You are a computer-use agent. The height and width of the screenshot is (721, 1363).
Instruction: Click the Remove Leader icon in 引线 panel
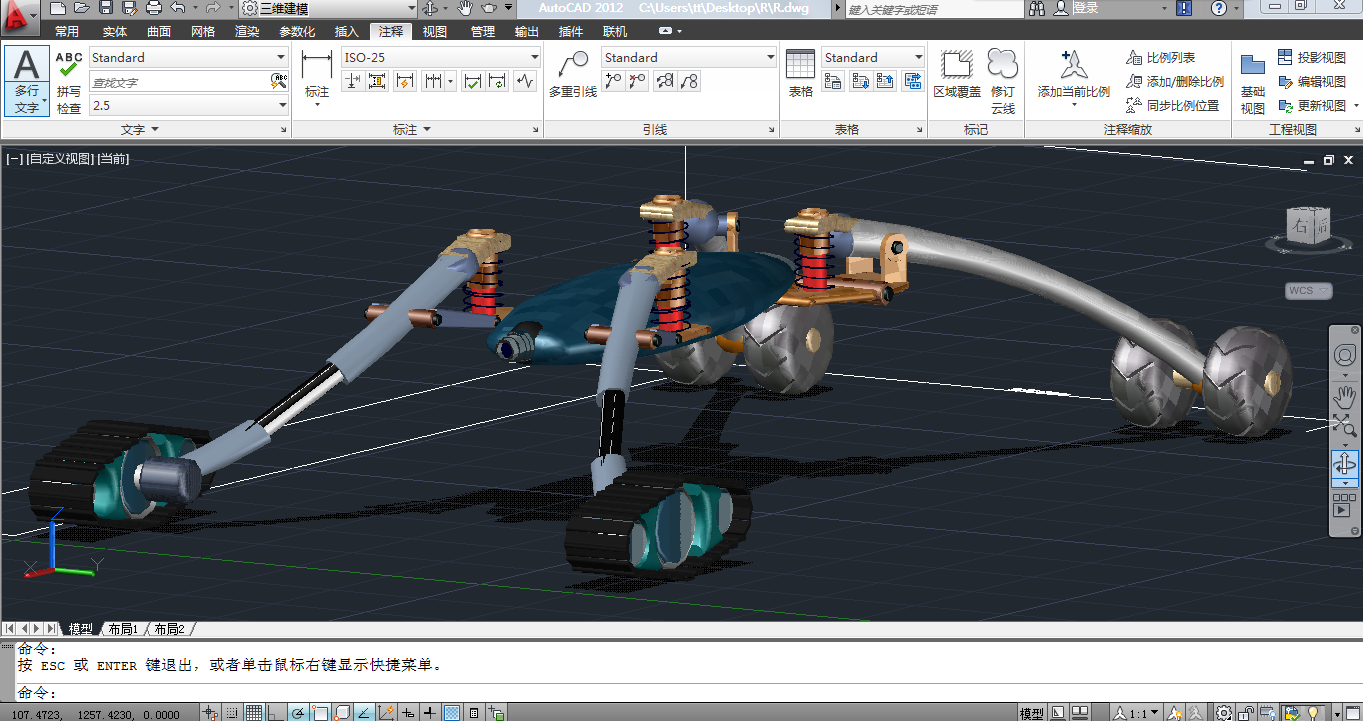pyautogui.click(x=637, y=81)
